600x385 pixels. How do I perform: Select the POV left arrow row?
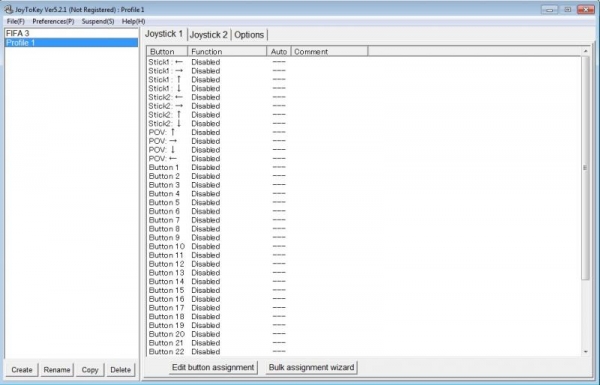coord(364,159)
